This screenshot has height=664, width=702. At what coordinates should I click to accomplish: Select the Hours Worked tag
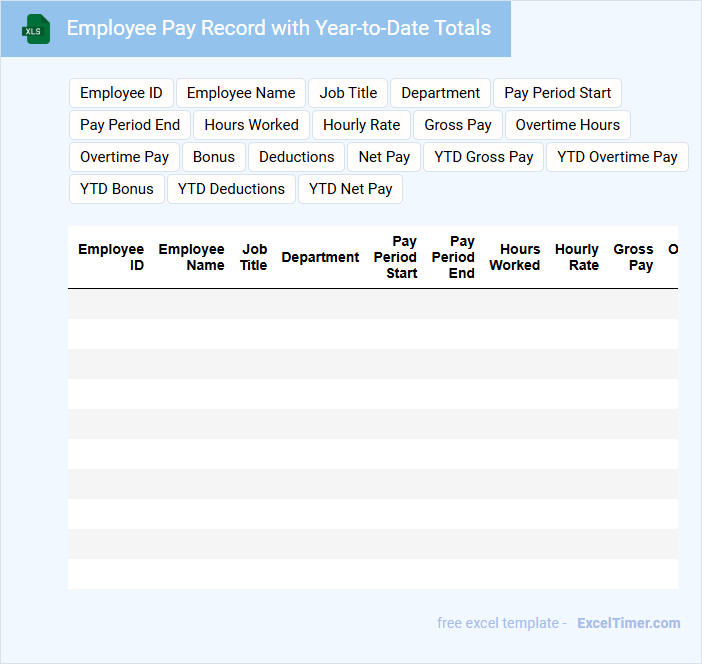tap(251, 125)
